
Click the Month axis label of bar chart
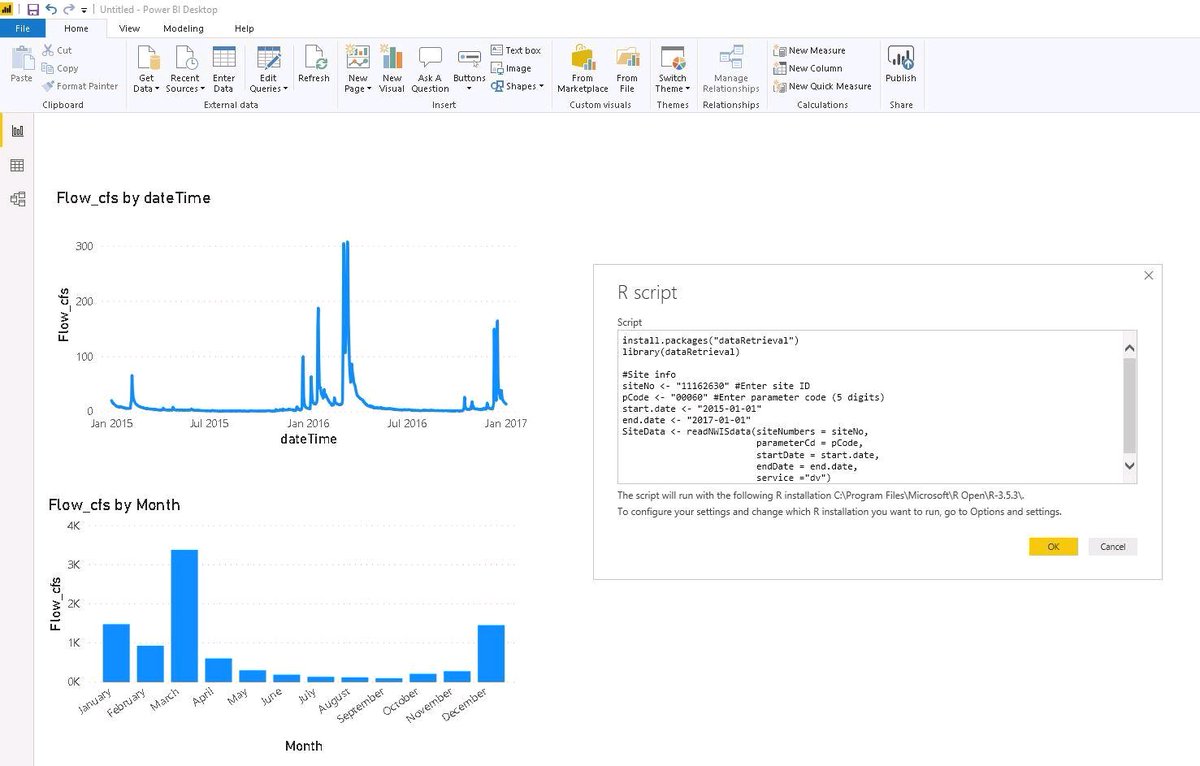point(304,746)
